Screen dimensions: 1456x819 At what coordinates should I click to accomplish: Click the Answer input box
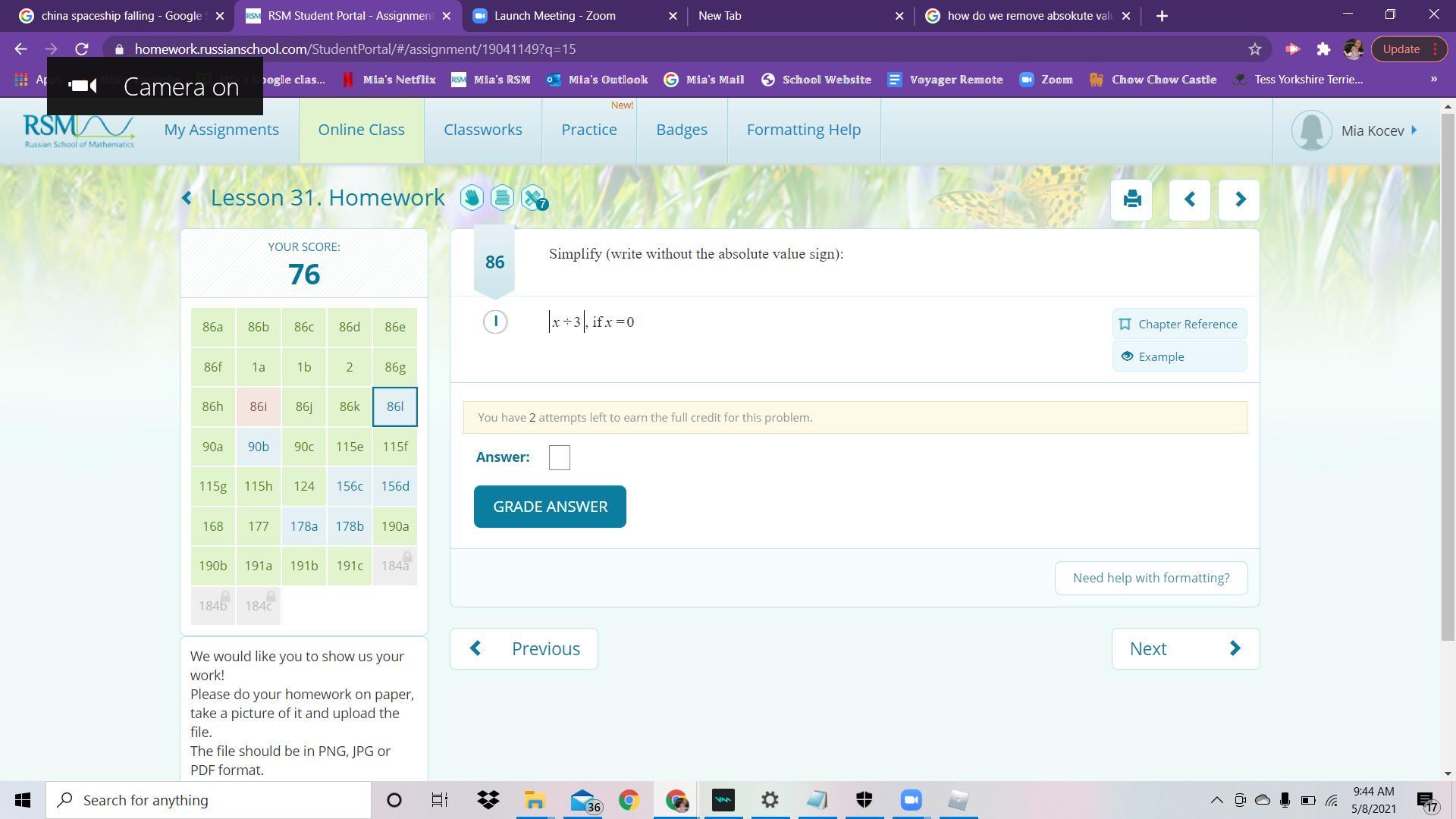coord(559,457)
